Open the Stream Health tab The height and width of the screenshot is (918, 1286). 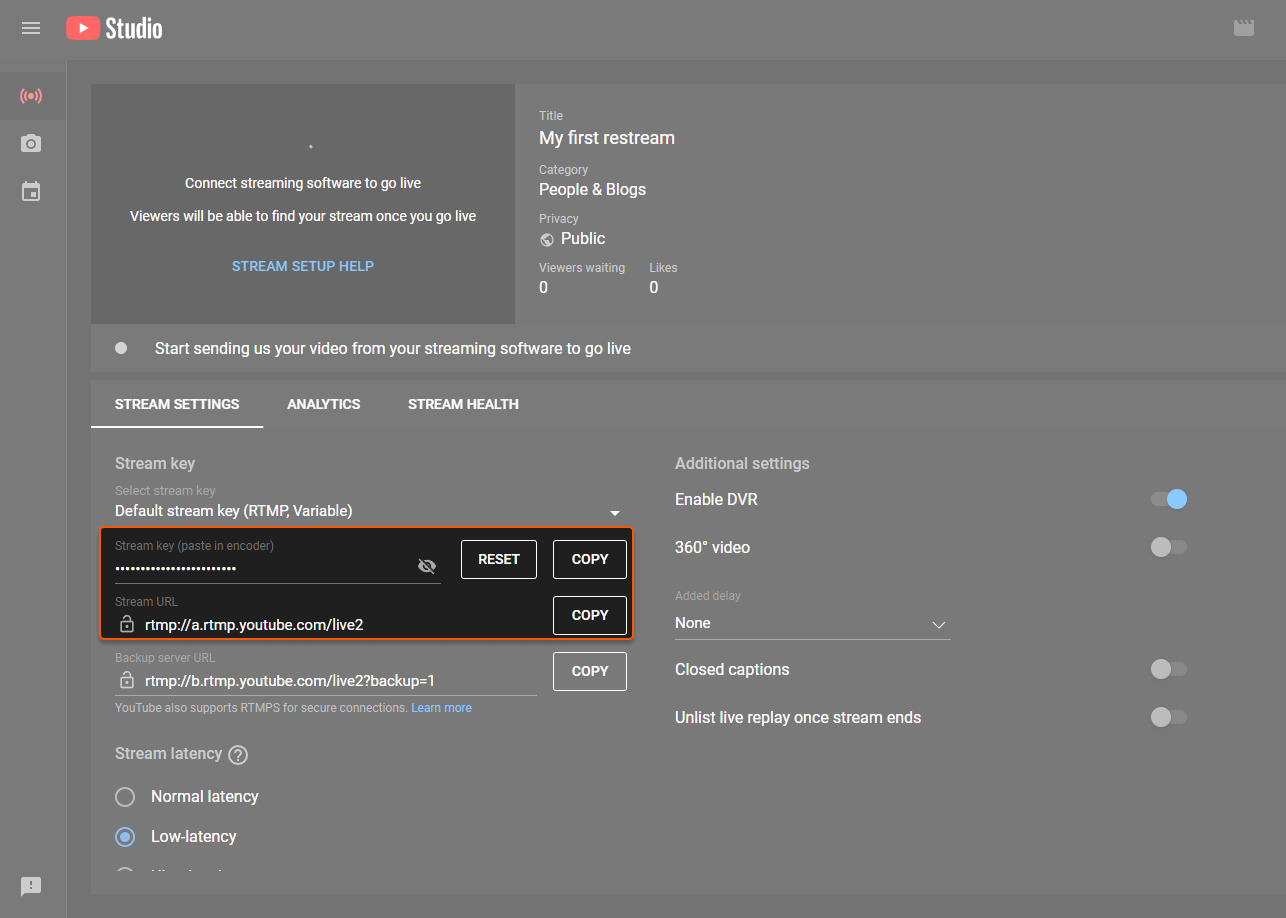point(463,404)
